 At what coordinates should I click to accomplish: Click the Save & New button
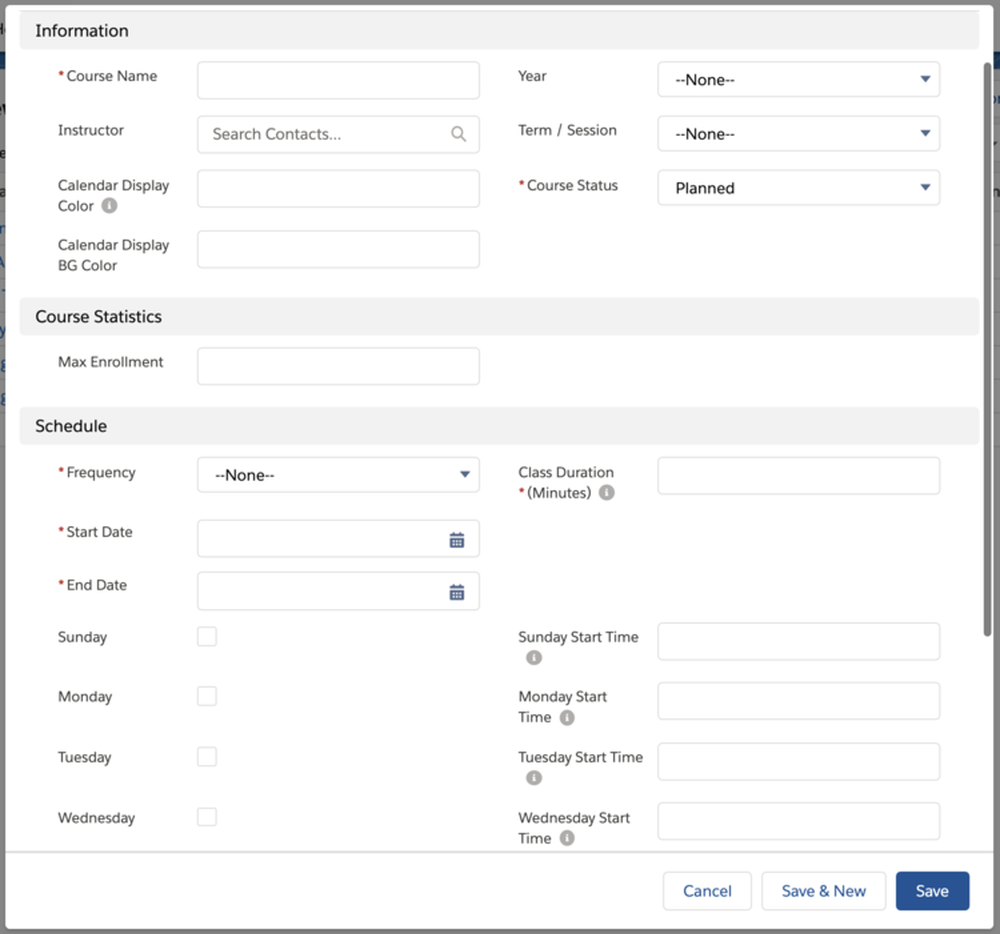point(823,891)
